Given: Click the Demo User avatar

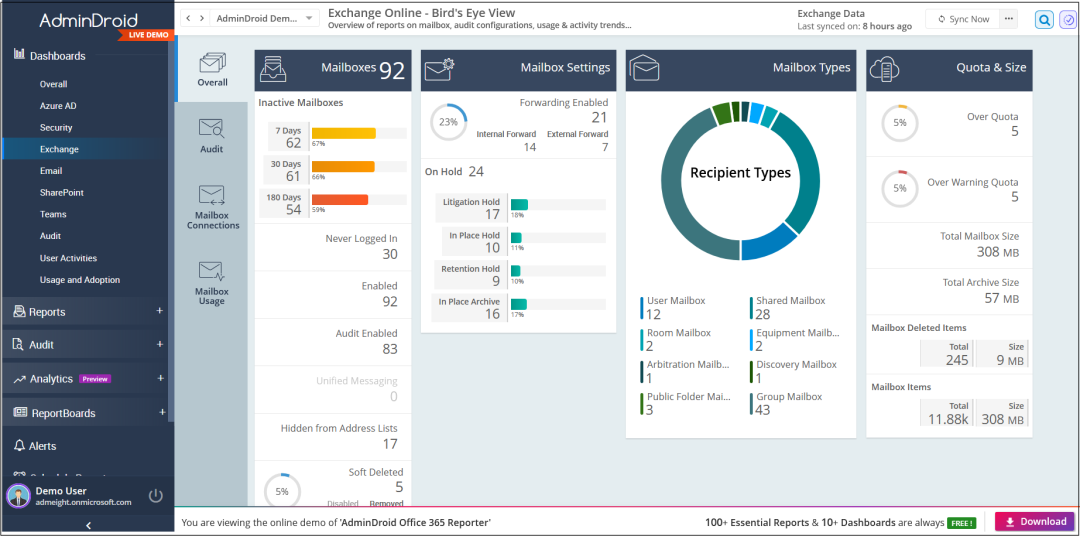Looking at the screenshot, I should [19, 495].
